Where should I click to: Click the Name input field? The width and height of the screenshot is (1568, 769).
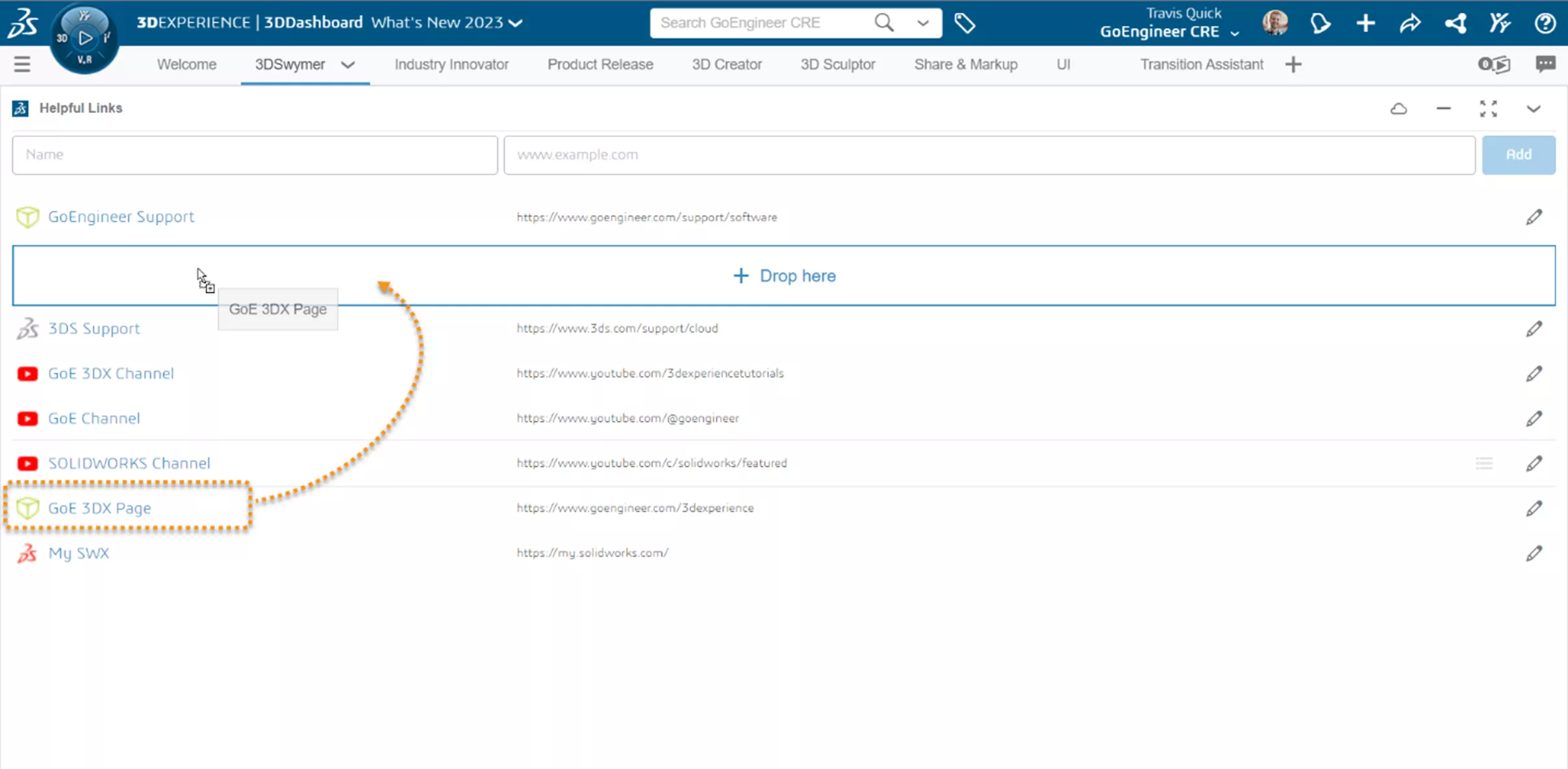coord(254,154)
